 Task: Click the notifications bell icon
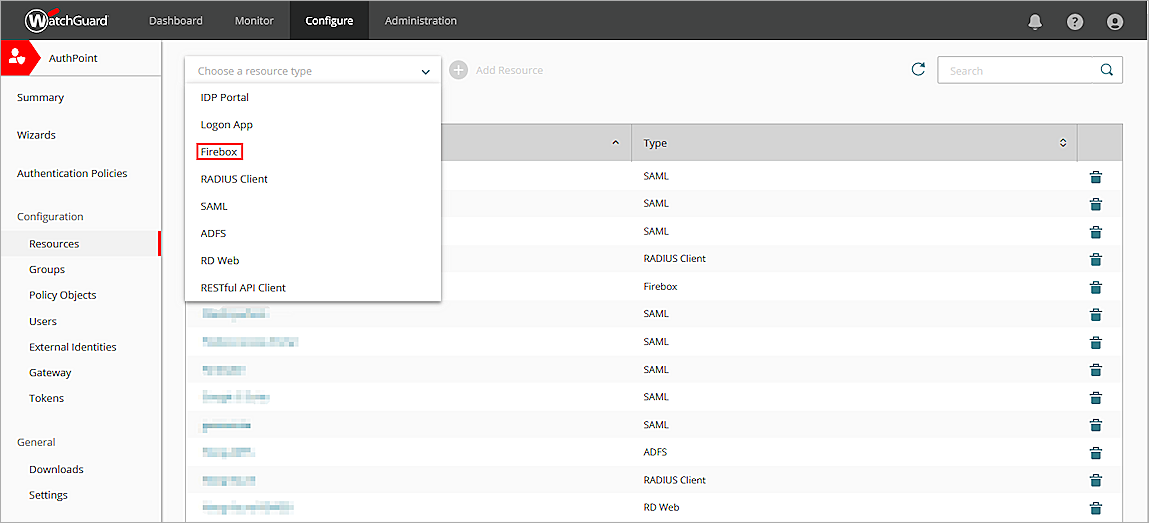(1035, 21)
